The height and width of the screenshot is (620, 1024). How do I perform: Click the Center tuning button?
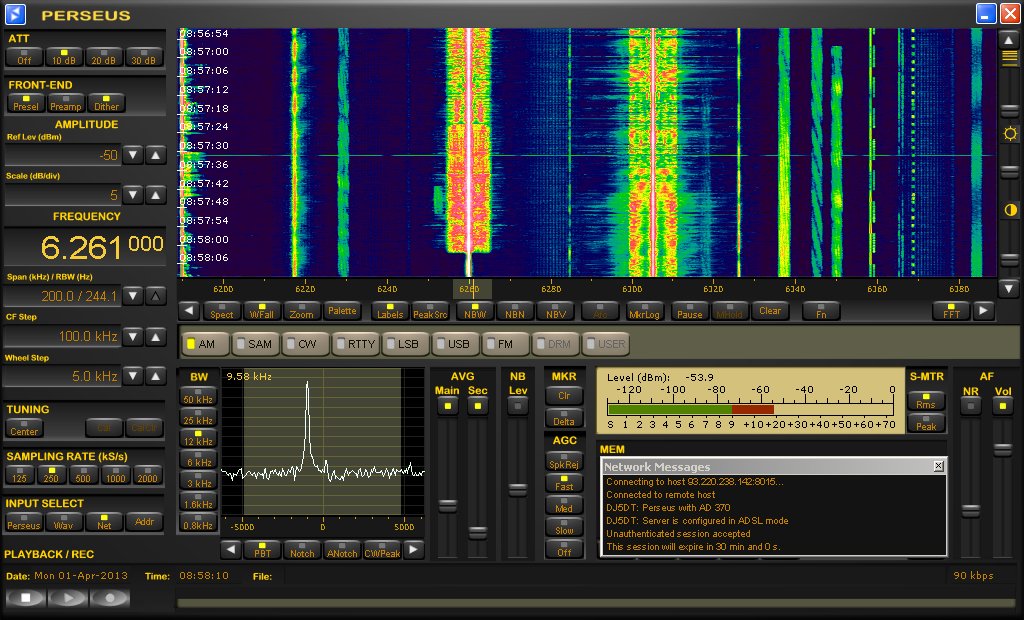(x=24, y=428)
